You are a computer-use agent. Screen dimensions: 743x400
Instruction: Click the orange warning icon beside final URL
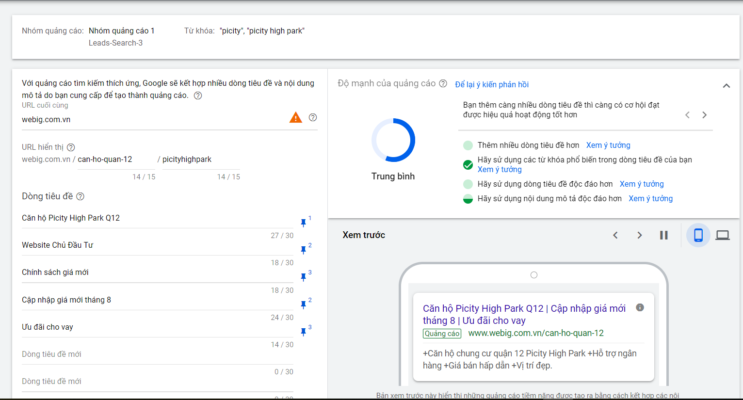(x=295, y=118)
